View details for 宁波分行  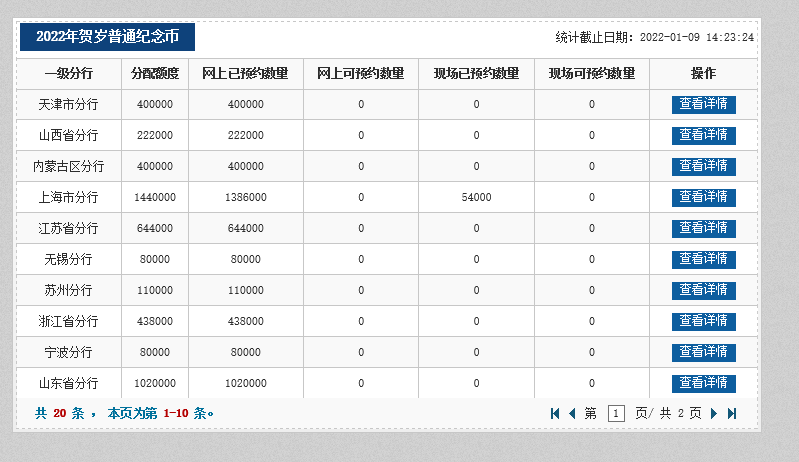[703, 352]
